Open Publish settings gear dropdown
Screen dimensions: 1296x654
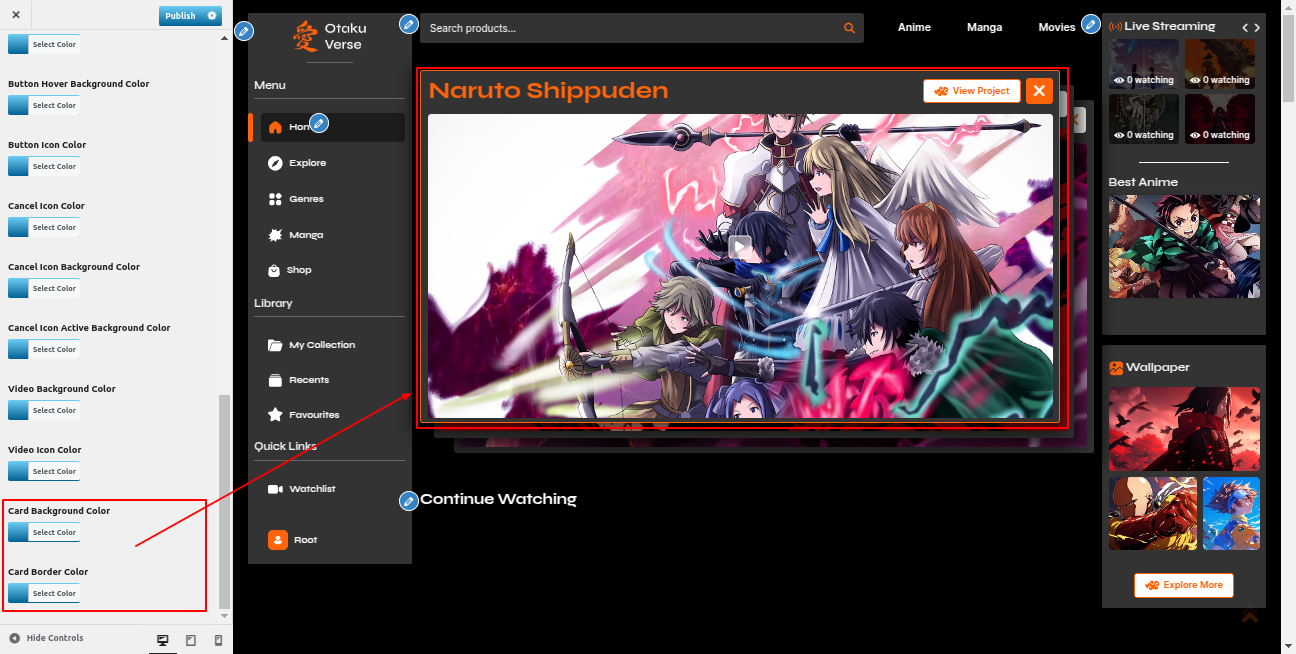click(212, 16)
